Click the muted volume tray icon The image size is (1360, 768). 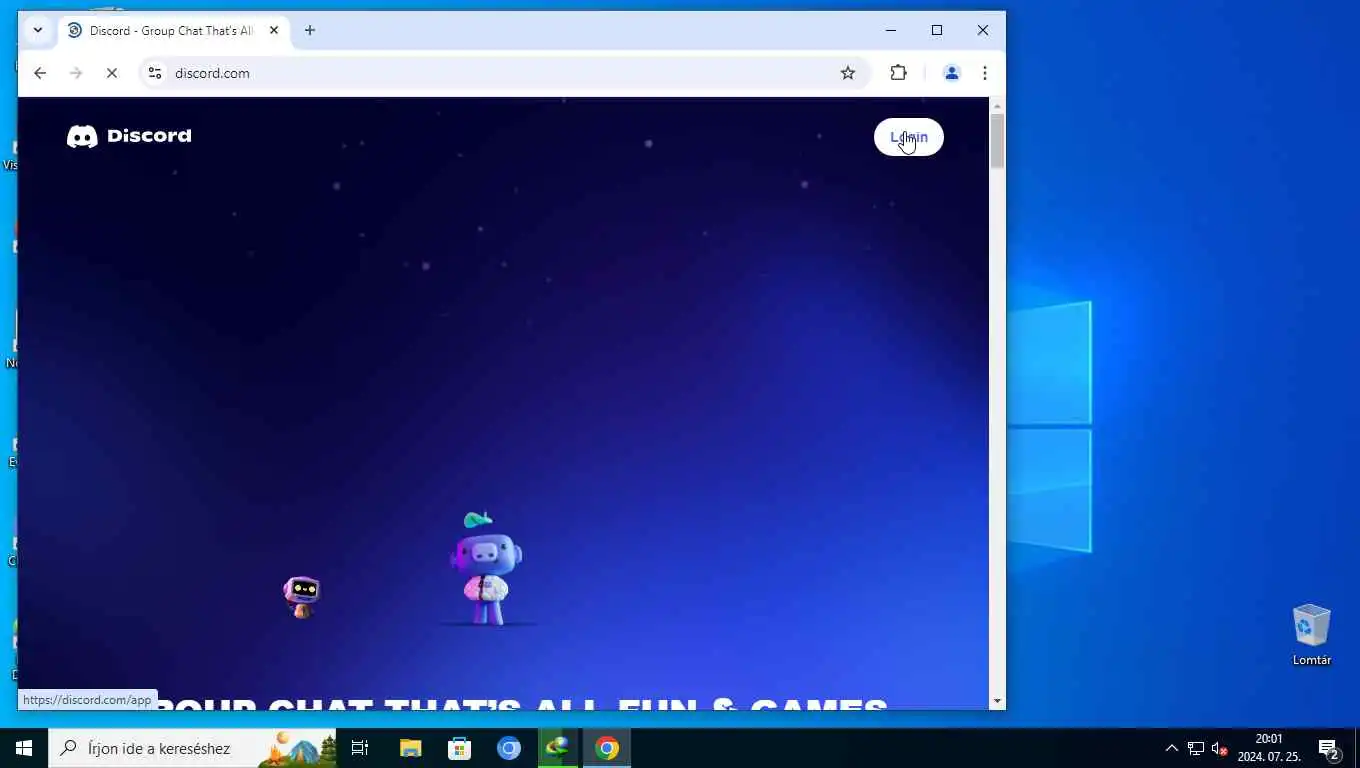tap(1219, 748)
